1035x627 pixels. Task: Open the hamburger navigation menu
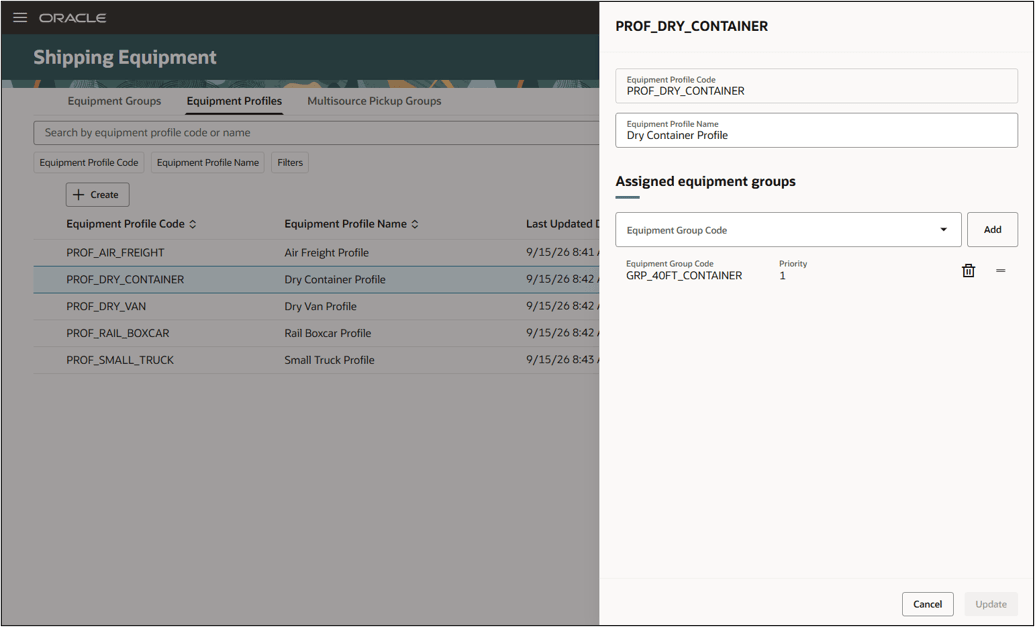point(20,18)
